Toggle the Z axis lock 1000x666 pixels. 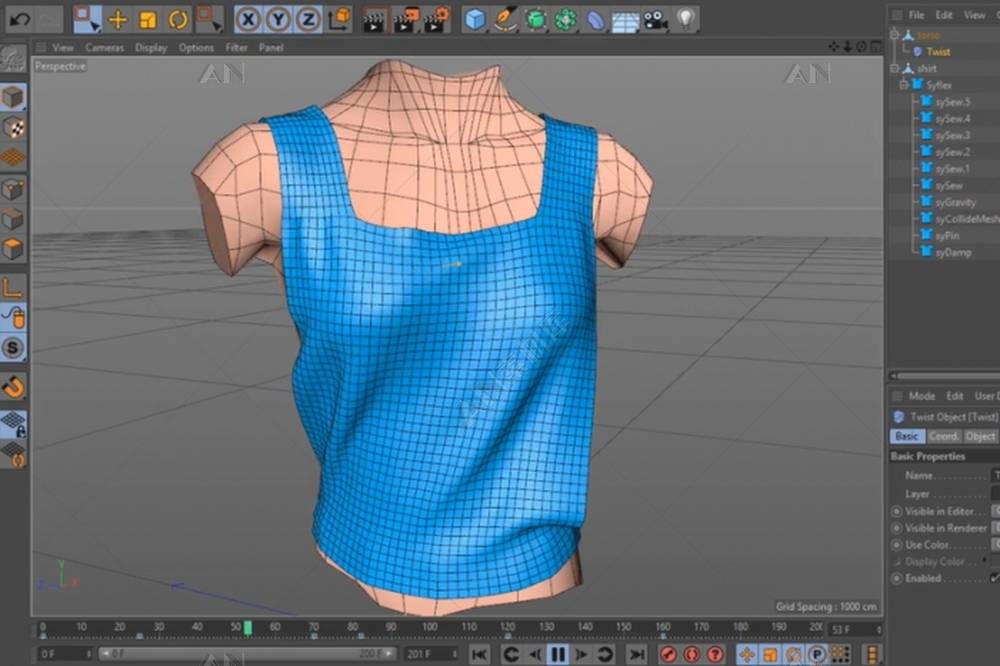click(309, 19)
